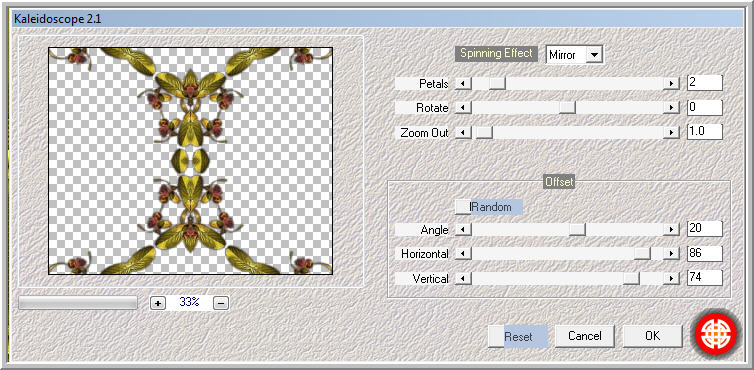Open the Spinning Effect Mirror dropdown

click(x=595, y=55)
